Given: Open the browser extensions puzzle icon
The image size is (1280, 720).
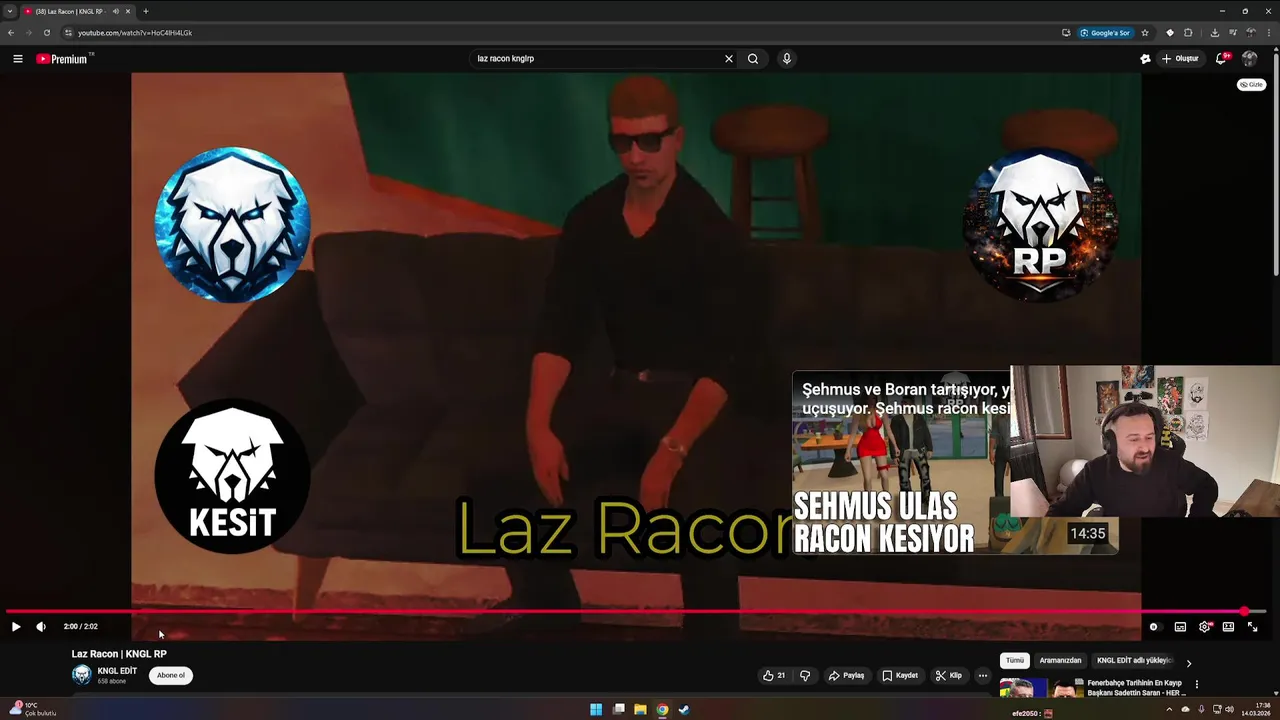Looking at the screenshot, I should (x=1189, y=33).
